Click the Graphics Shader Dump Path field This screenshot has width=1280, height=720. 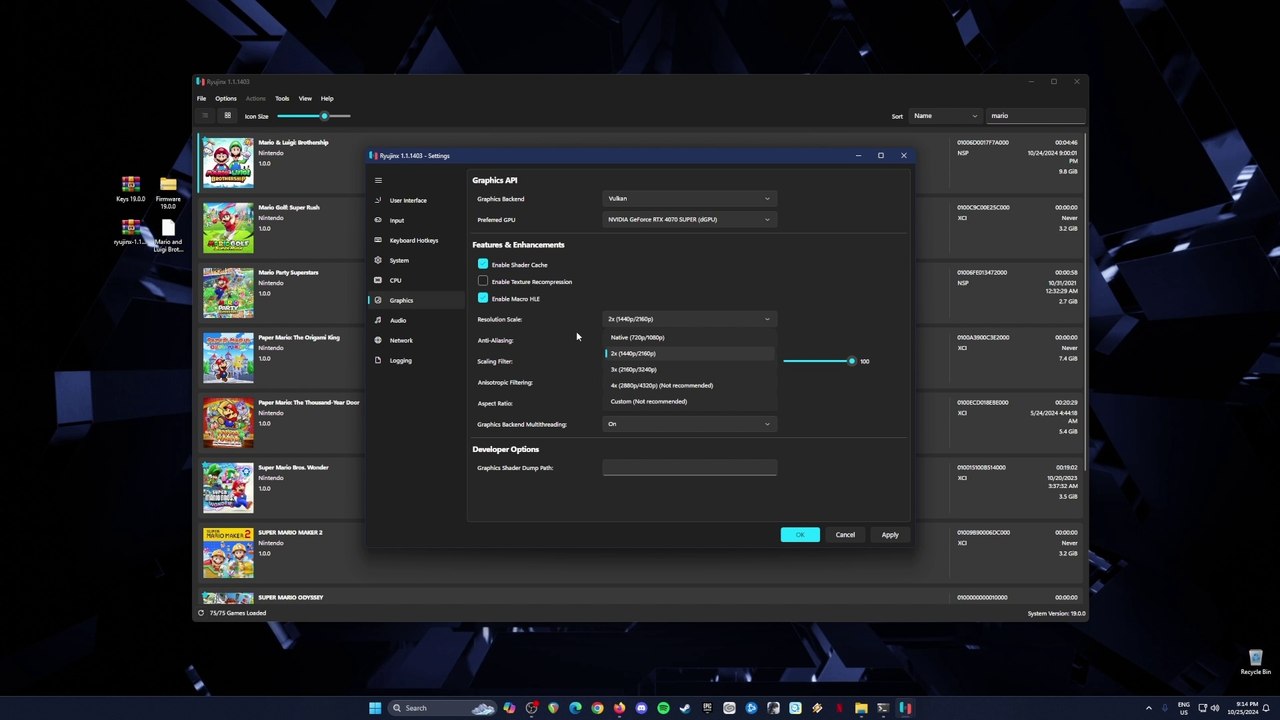690,468
